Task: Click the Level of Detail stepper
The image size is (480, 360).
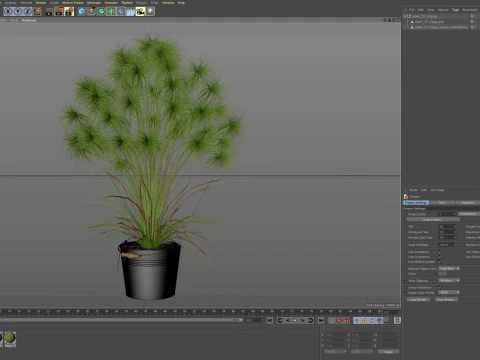Action: pos(455,245)
